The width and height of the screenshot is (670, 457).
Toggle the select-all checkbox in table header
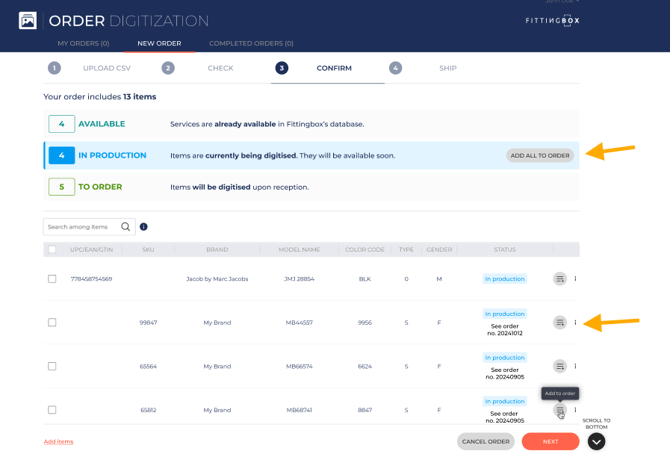(x=52, y=250)
